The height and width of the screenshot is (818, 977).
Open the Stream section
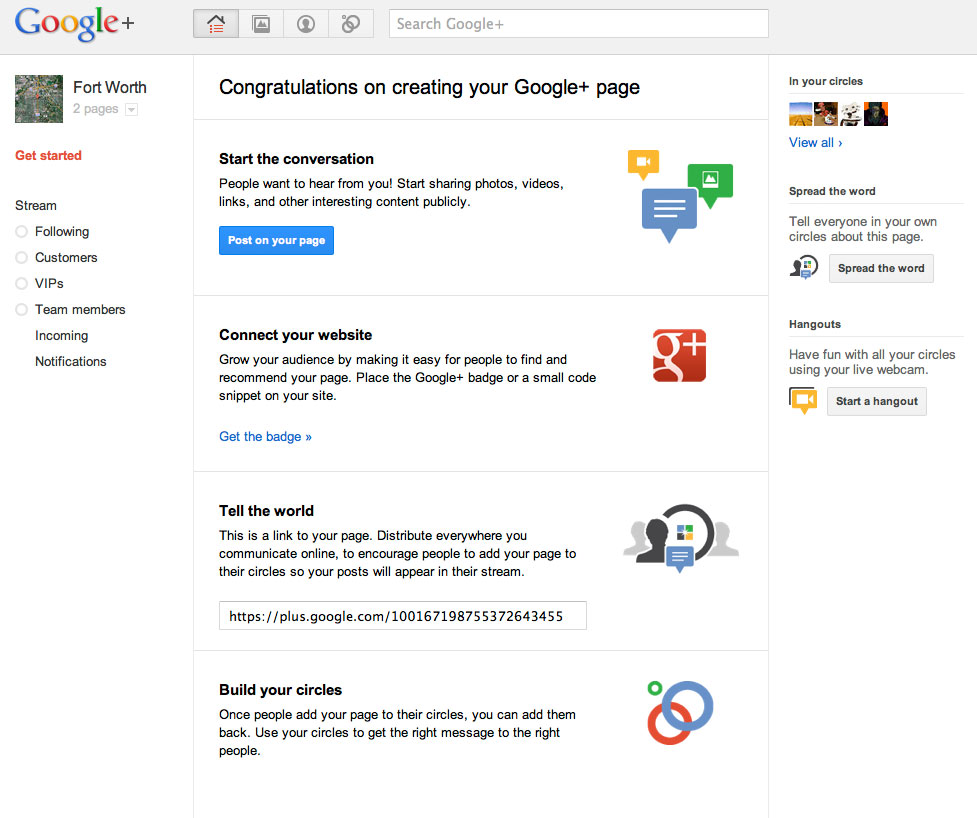(36, 206)
